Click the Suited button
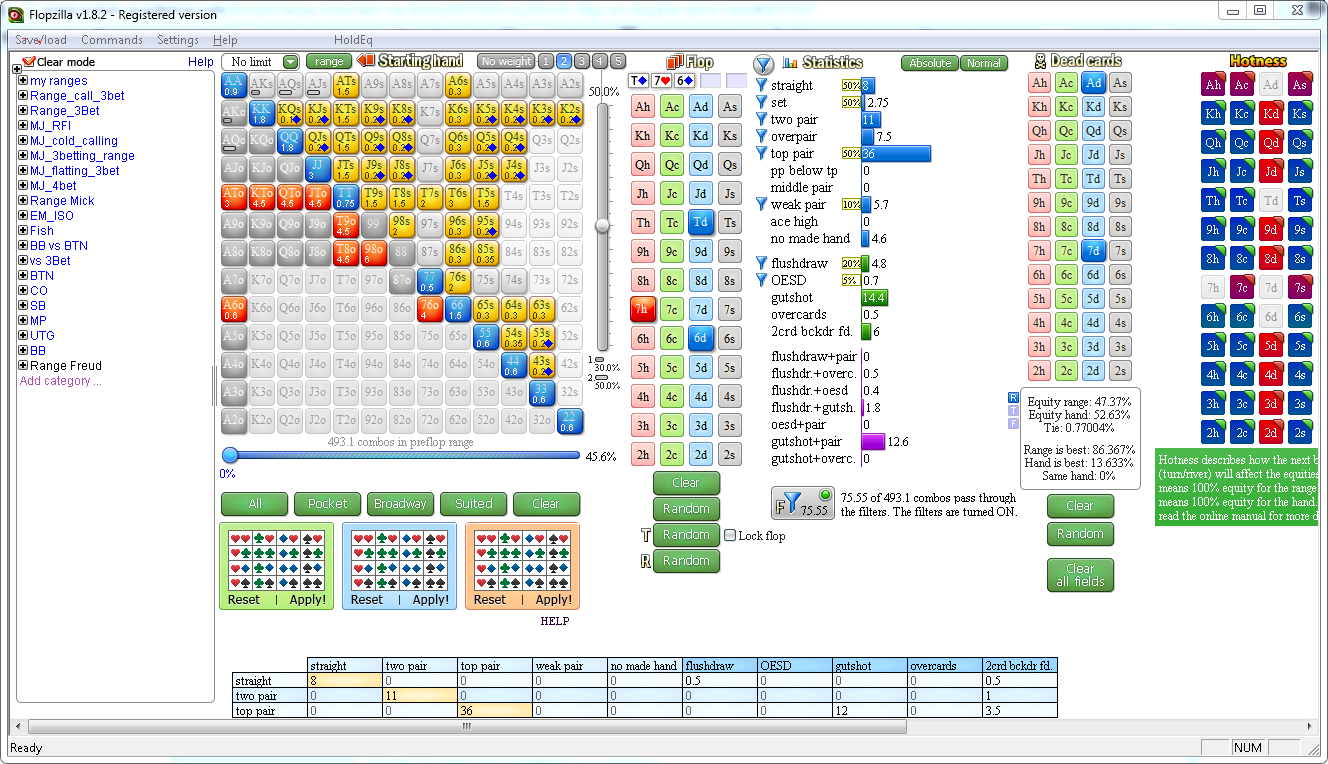Image resolution: width=1328 pixels, height=764 pixels. point(474,504)
